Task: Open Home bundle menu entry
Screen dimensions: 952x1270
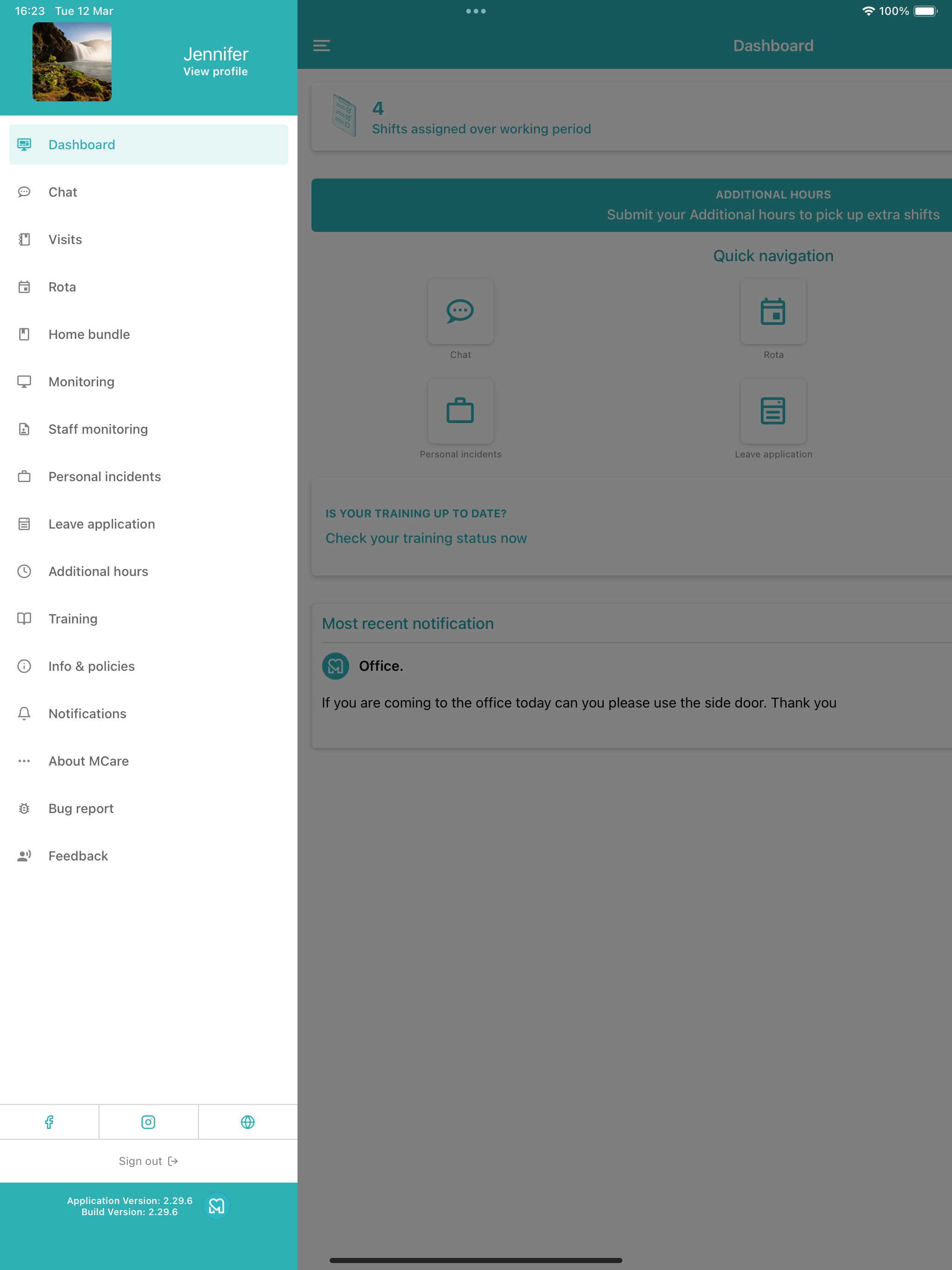Action: 149,334
